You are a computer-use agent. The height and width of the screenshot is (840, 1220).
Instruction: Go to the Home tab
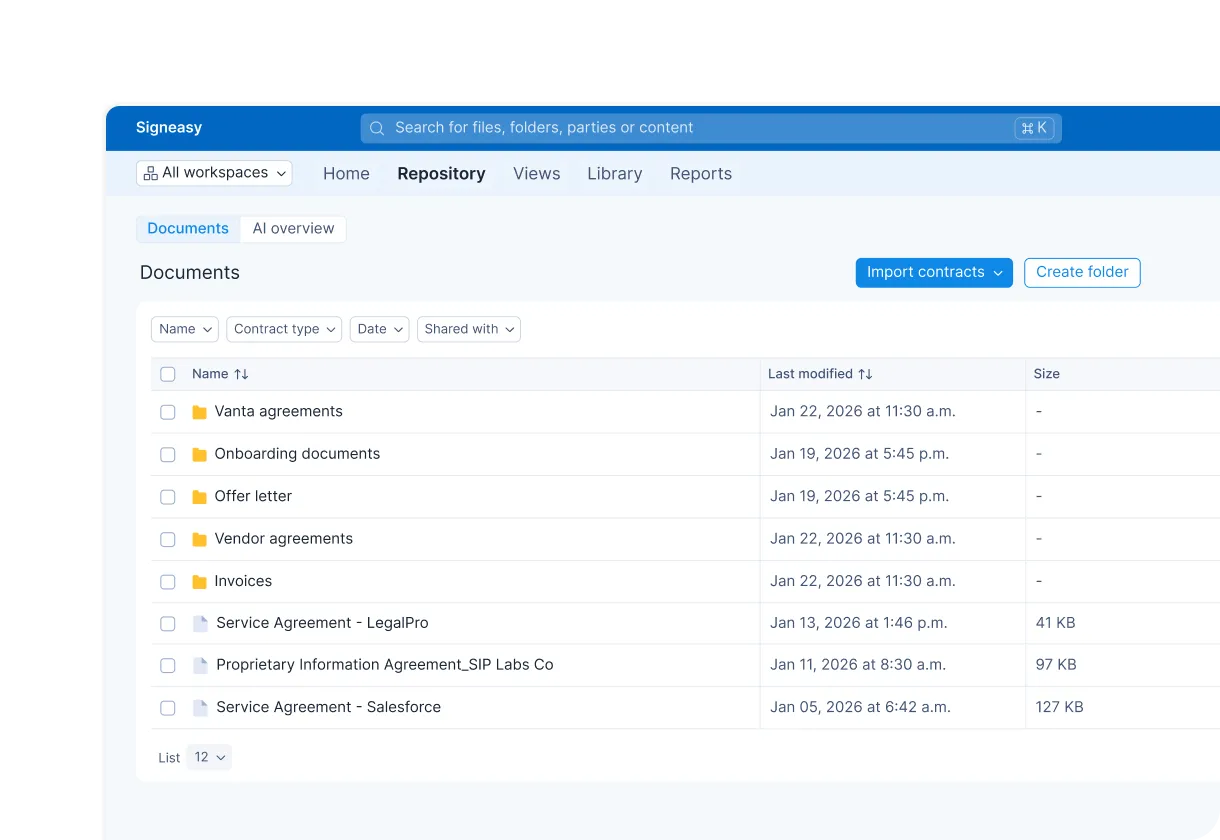(346, 173)
